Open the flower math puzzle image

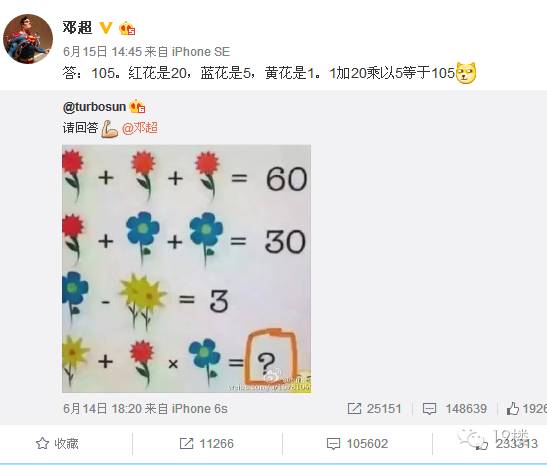point(187,269)
